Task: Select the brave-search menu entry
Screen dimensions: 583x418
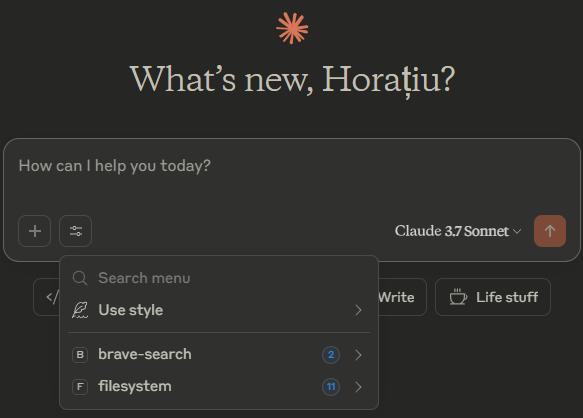Action: [219, 355]
